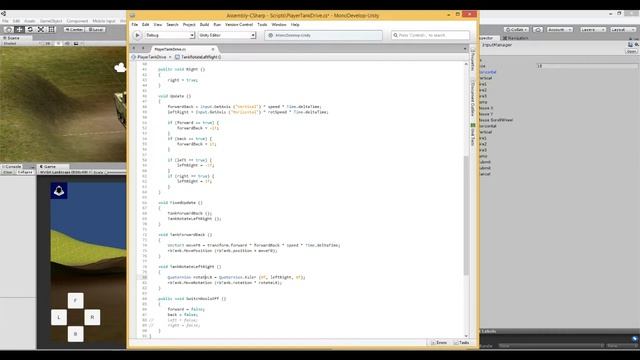Open the Layers dropdown in Unity
This screenshot has width=640, height=360.
(592, 29)
